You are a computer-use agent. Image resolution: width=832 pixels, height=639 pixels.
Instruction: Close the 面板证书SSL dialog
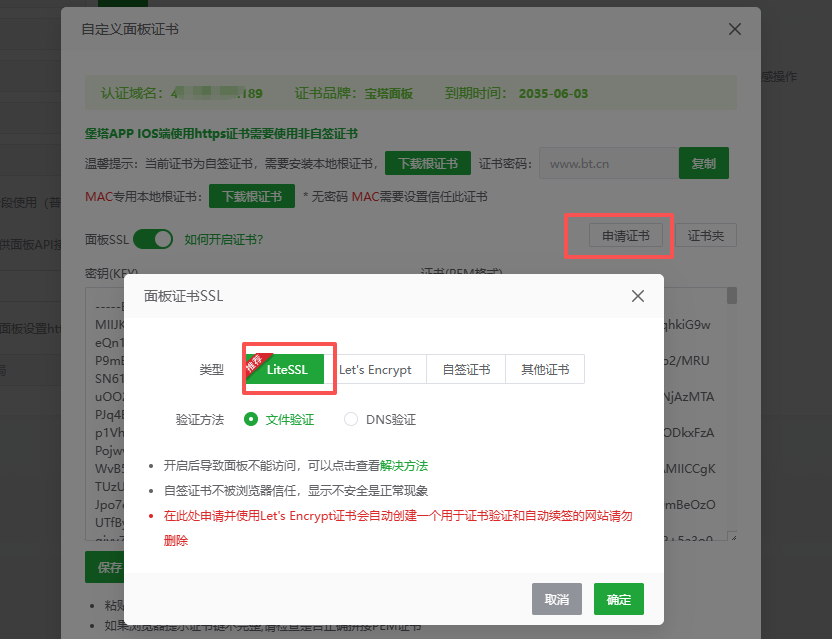coord(637,296)
